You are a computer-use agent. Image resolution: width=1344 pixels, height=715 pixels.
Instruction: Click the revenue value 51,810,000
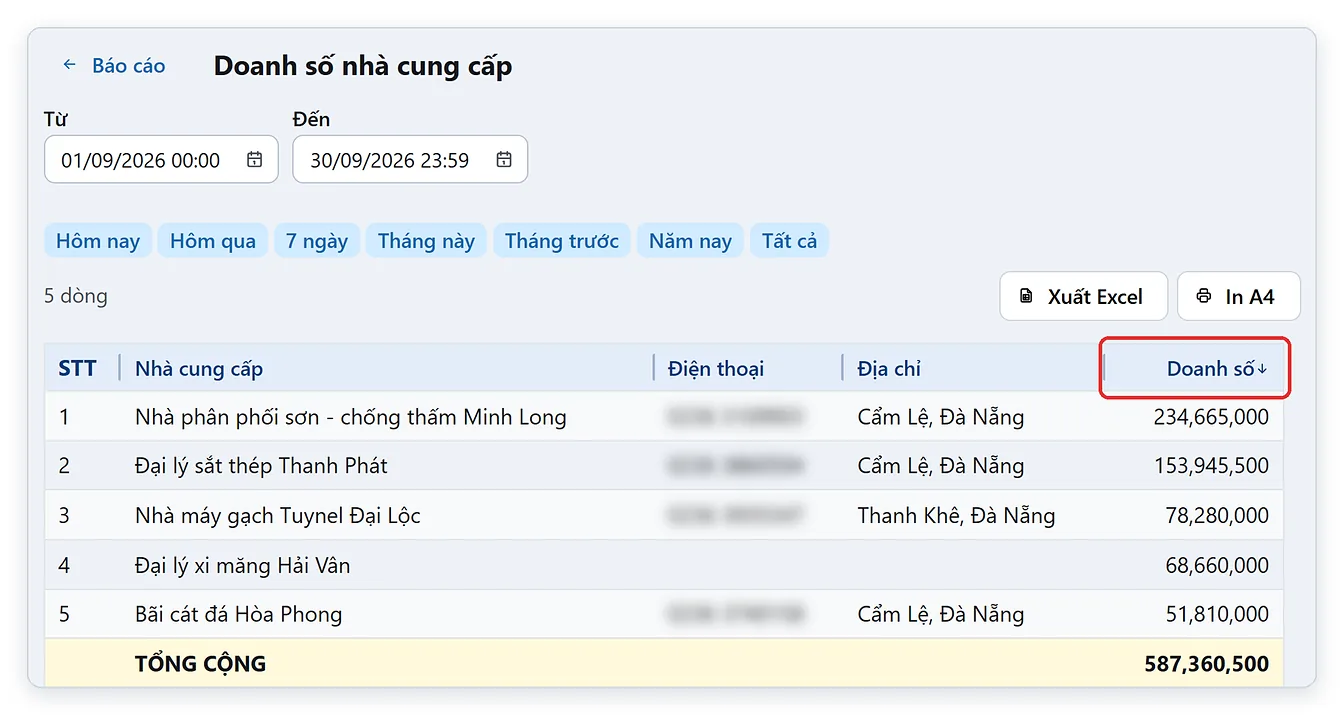1217,615
